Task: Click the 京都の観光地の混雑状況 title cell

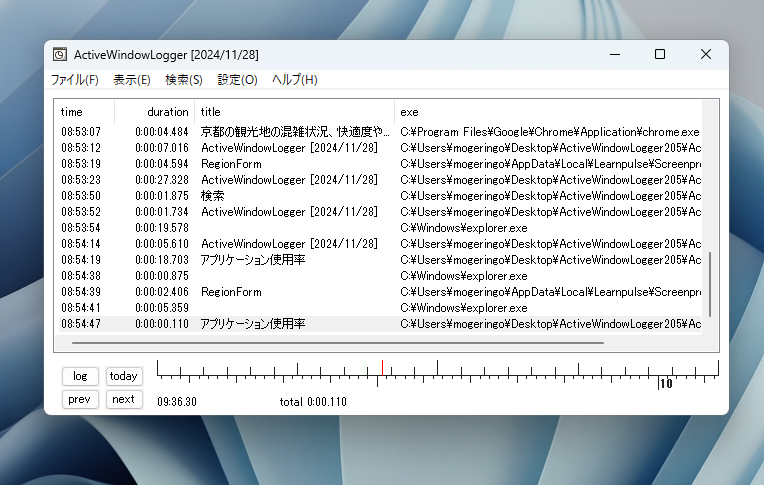Action: tap(295, 132)
